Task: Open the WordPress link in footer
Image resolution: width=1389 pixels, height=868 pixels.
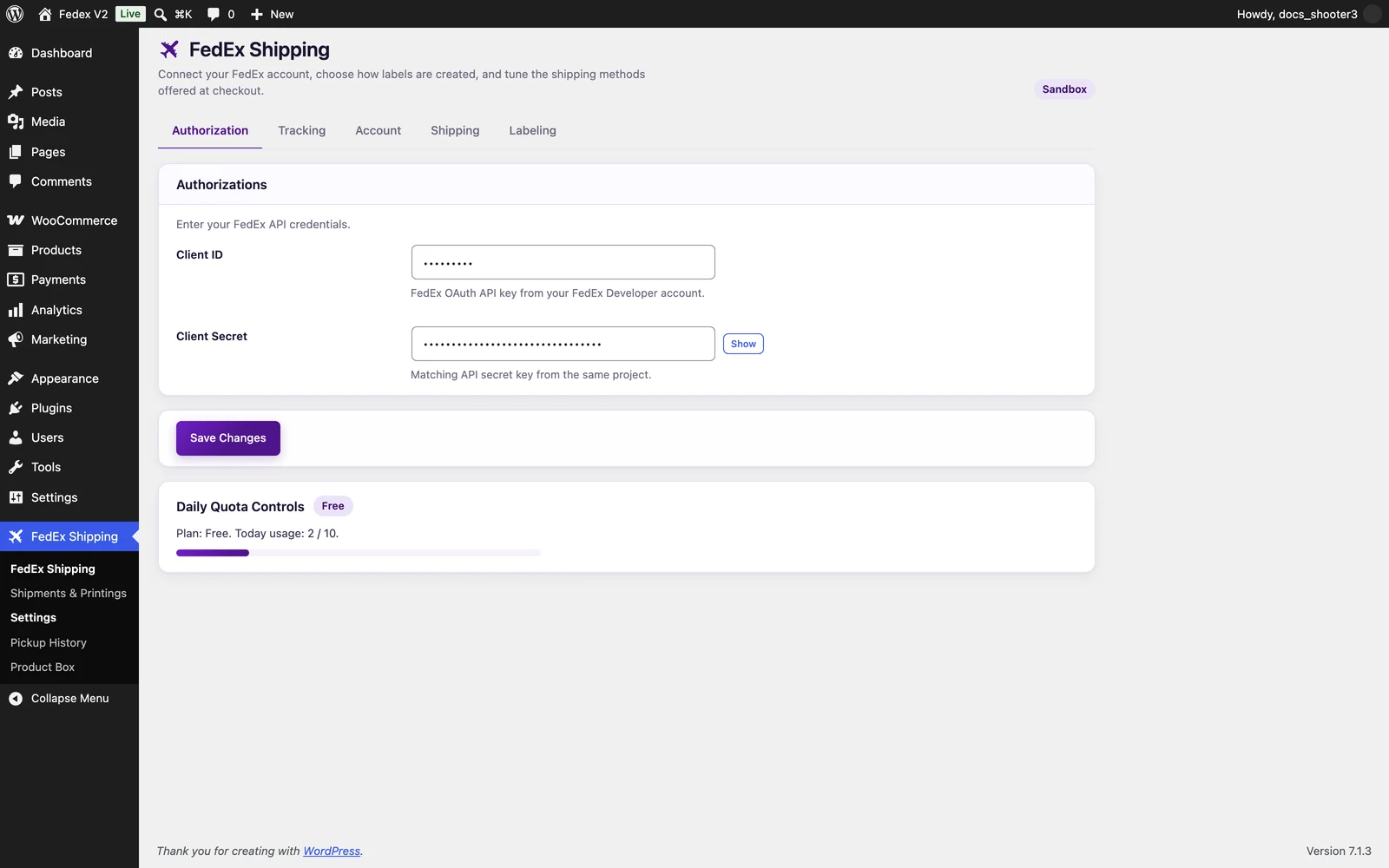Action: point(332,852)
